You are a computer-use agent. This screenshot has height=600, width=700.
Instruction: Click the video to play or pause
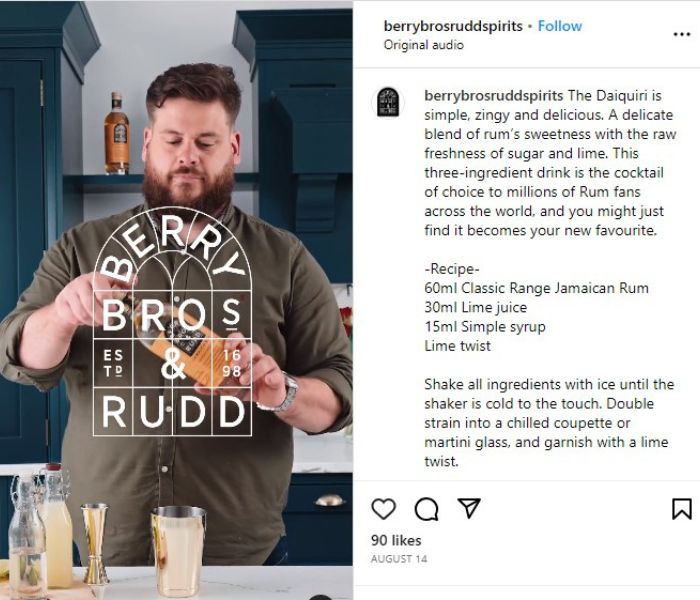(176, 300)
